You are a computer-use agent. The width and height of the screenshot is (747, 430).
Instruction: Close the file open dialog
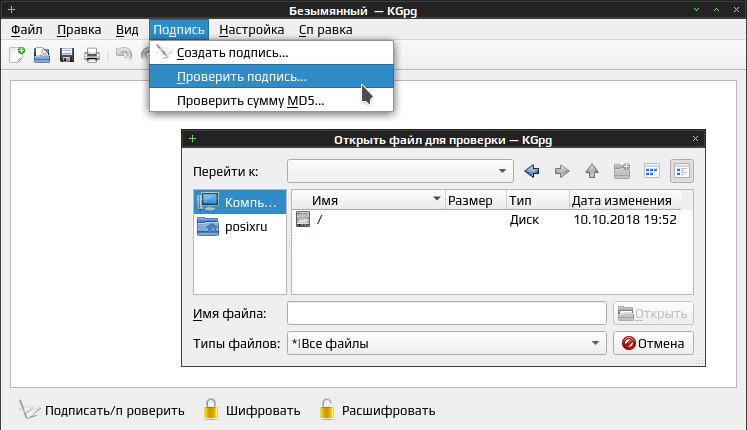pyautogui.click(x=695, y=139)
